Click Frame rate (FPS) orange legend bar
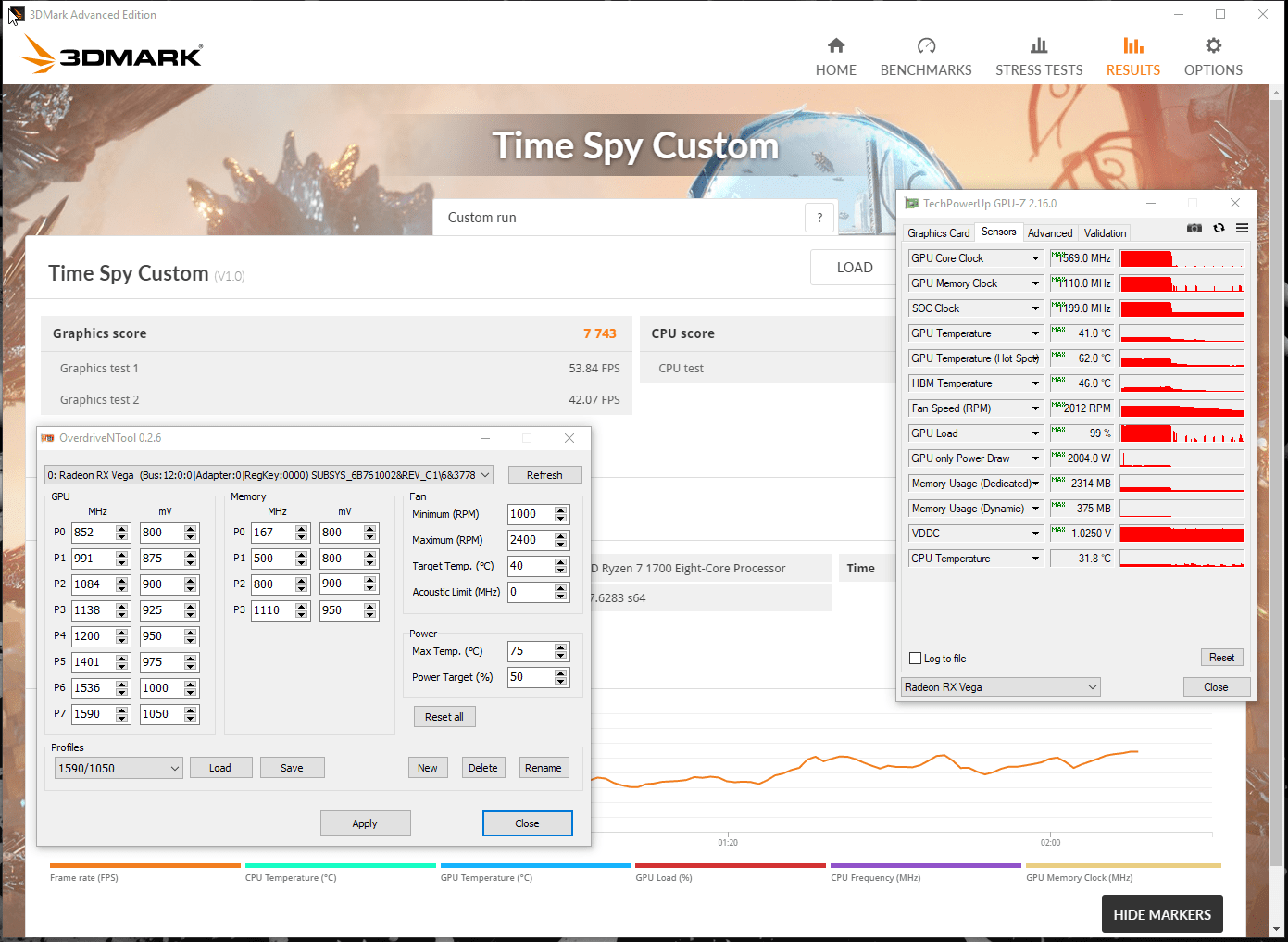Image resolution: width=1288 pixels, height=942 pixels. click(144, 865)
